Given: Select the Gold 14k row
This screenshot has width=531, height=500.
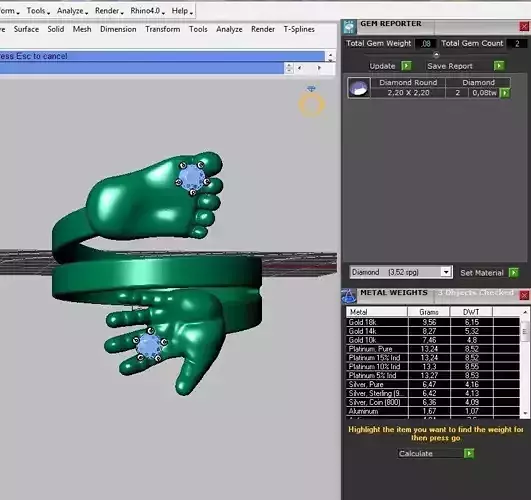Looking at the screenshot, I should (433, 331).
